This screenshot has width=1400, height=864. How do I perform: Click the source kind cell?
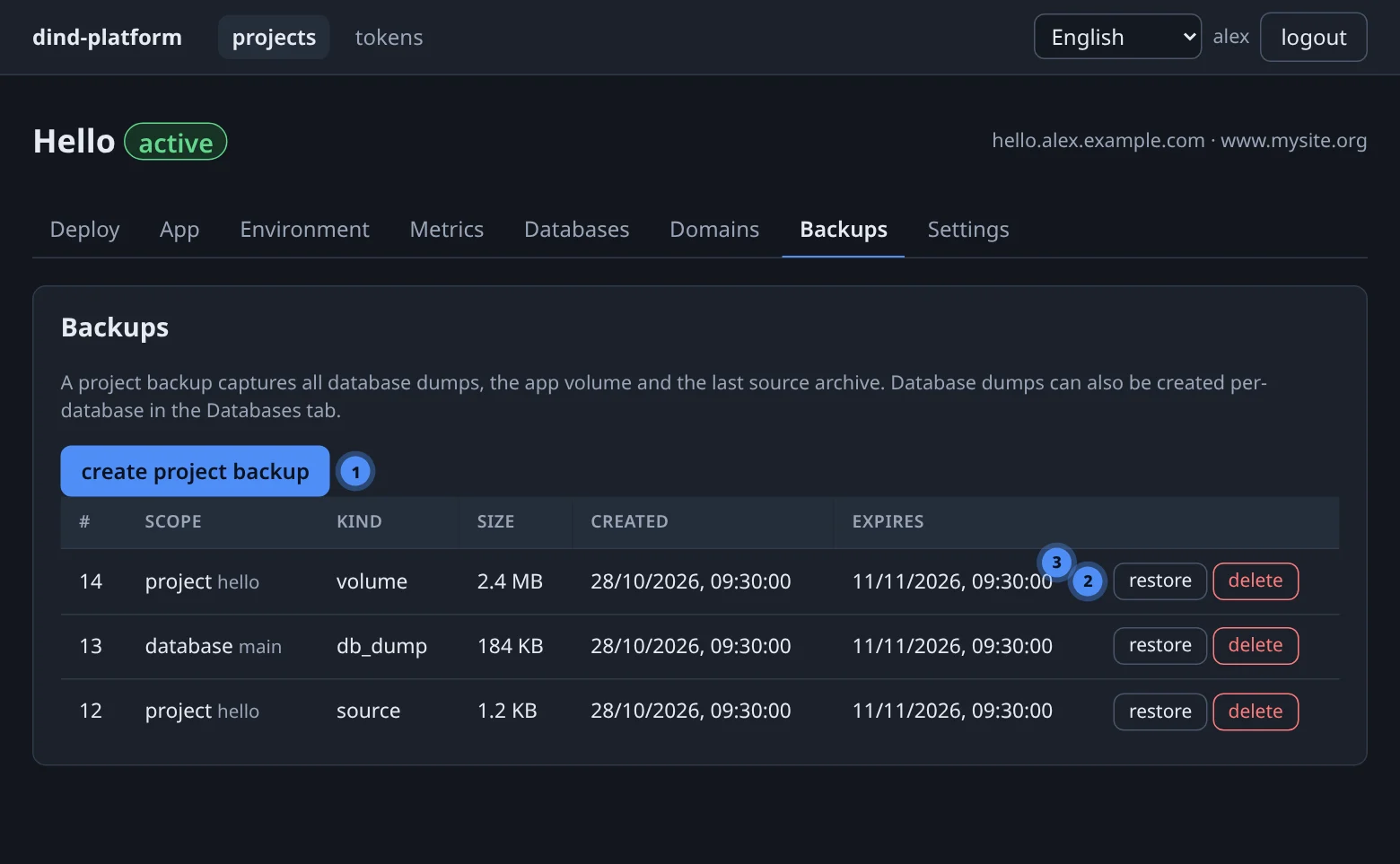tap(368, 711)
